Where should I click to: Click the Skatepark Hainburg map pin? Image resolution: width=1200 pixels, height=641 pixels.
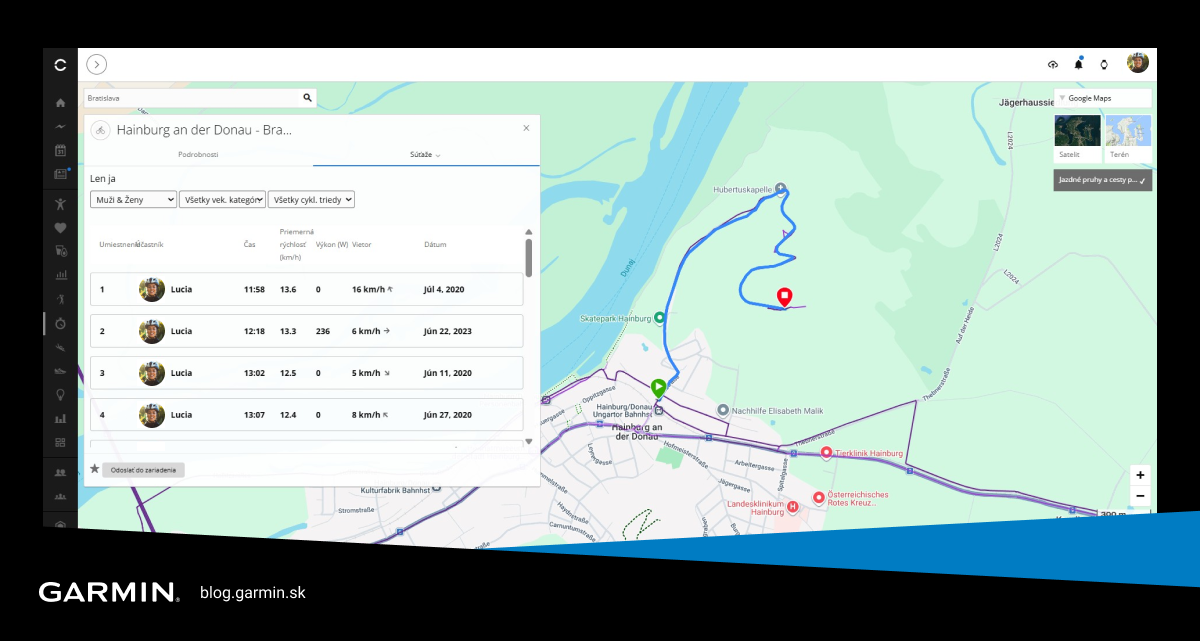click(660, 318)
